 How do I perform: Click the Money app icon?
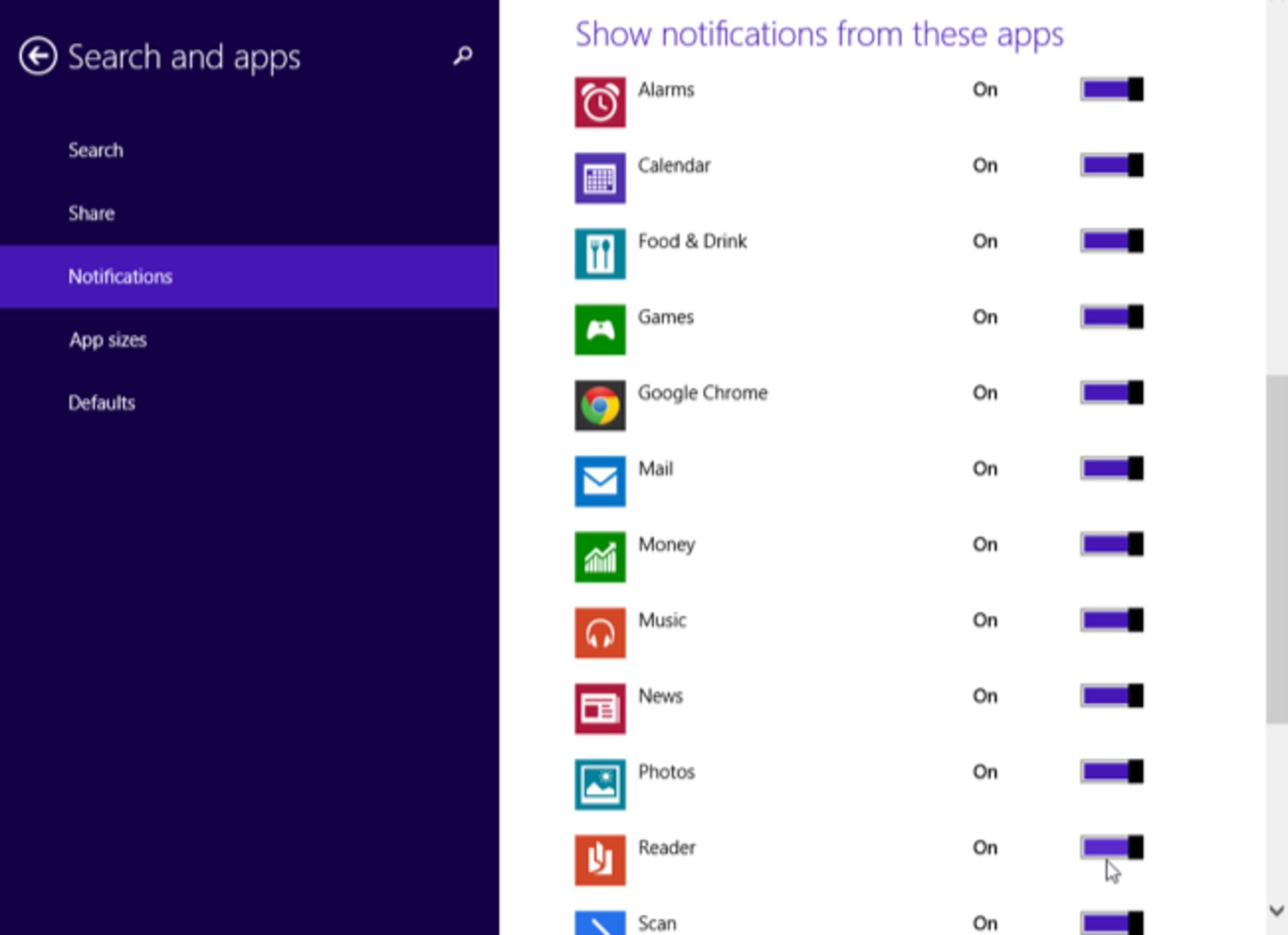tap(600, 557)
